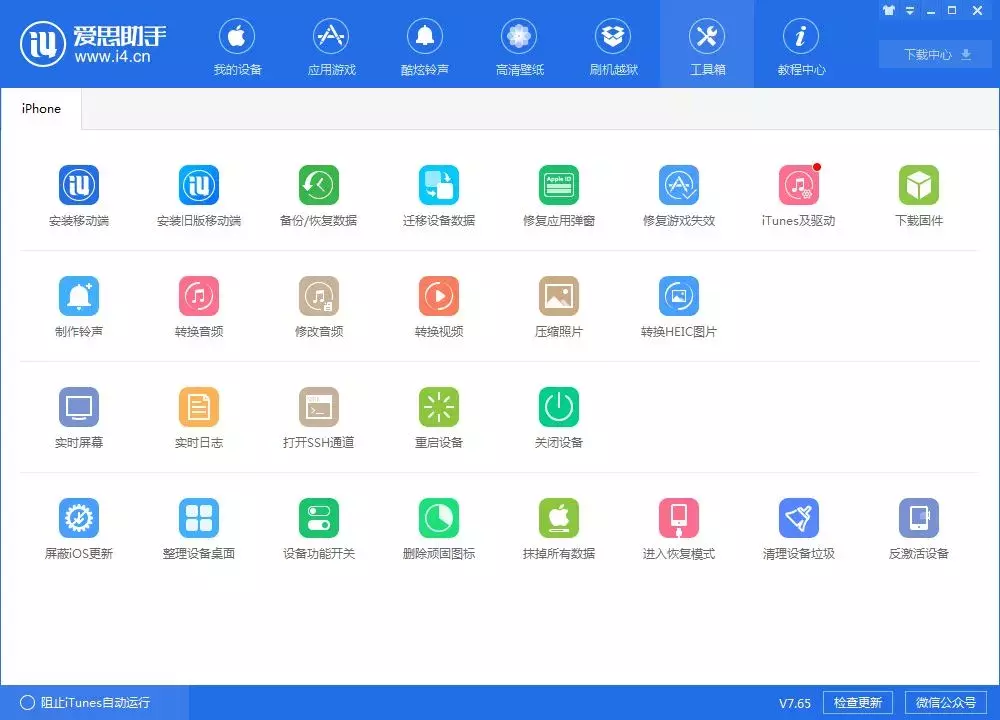Viewport: 1000px width, 720px height.
Task: Click 微信公众号 button
Action: (x=946, y=703)
